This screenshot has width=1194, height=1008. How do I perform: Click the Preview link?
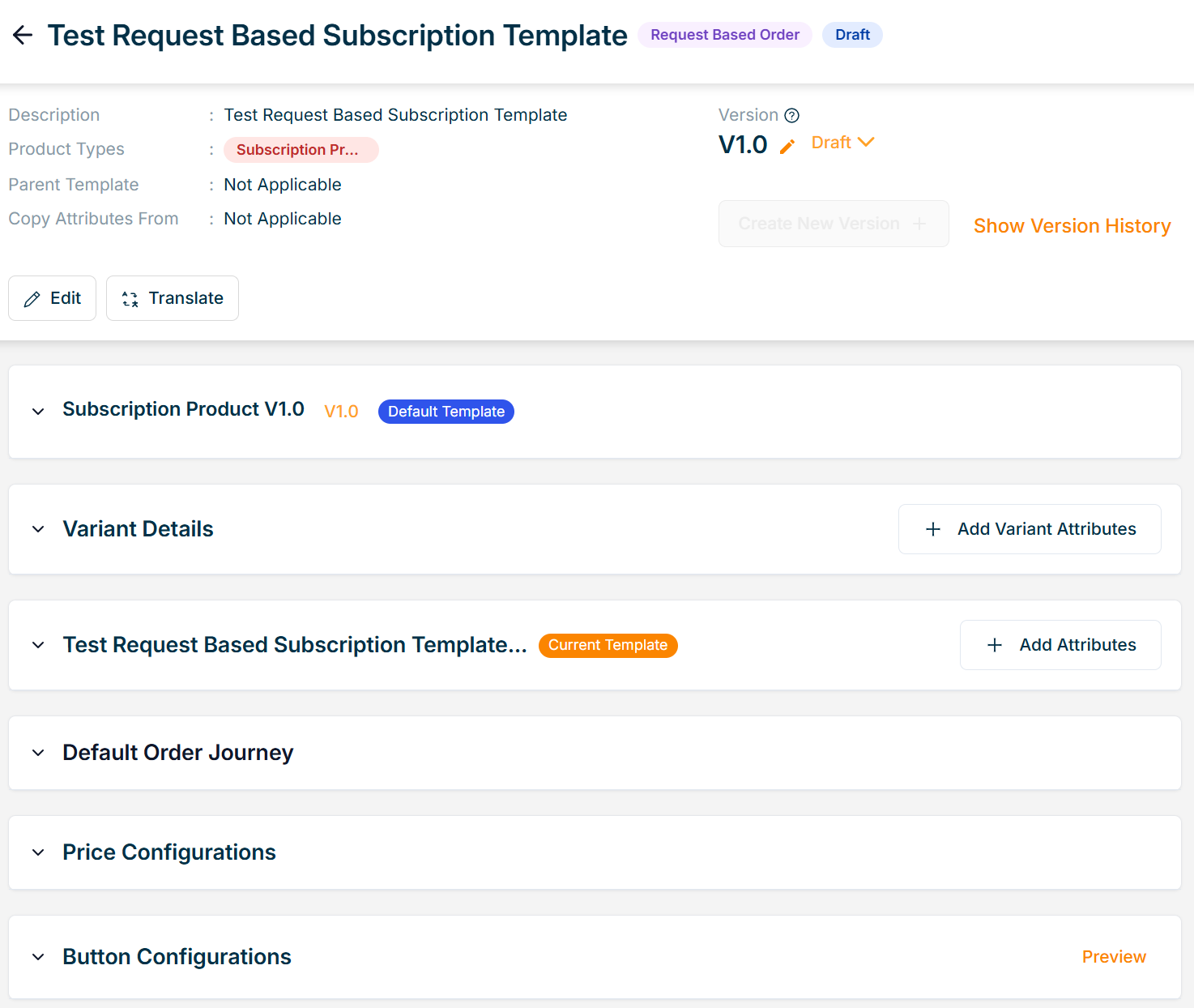[1114, 957]
